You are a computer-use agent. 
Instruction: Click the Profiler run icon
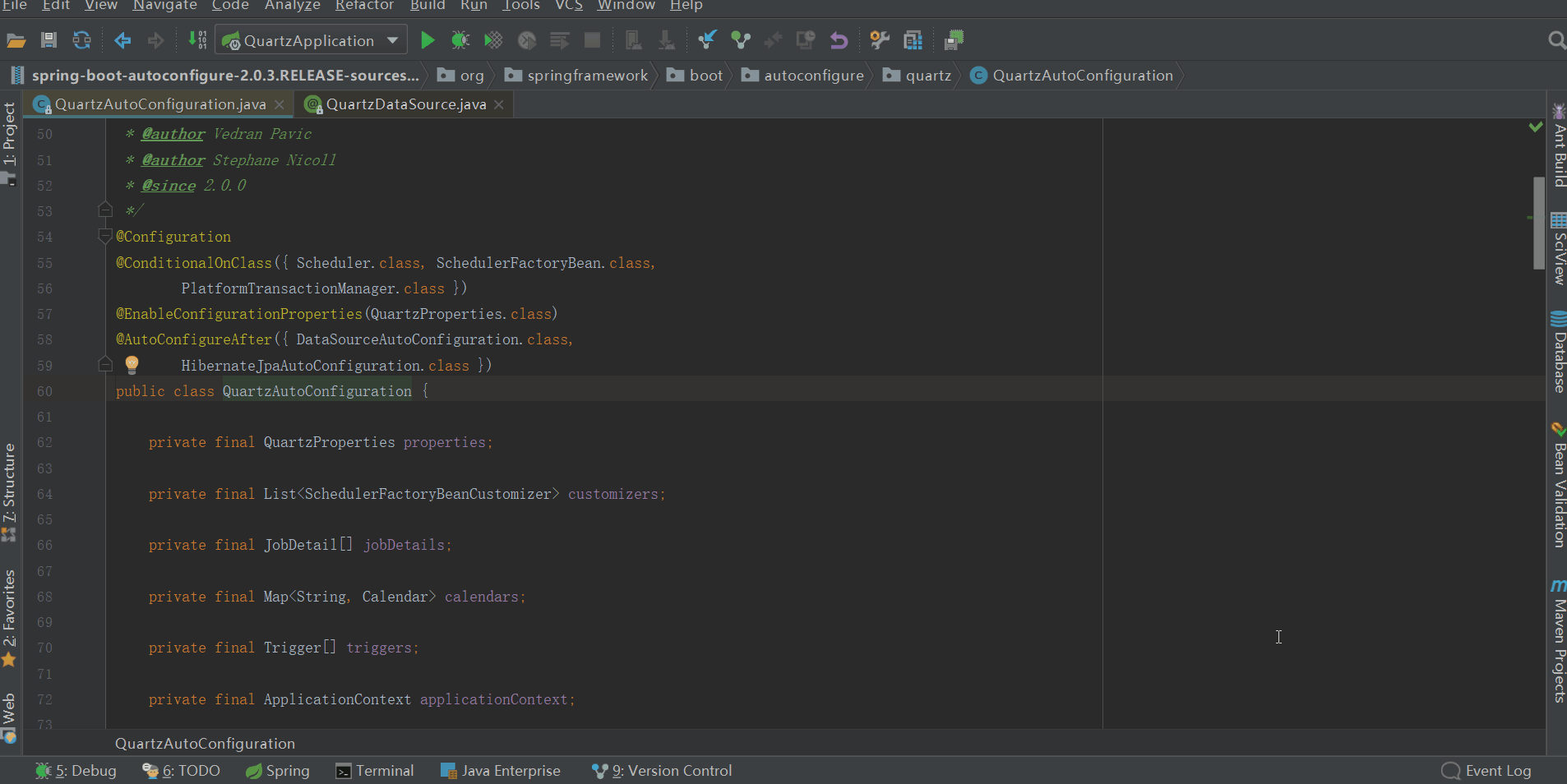[x=527, y=40]
